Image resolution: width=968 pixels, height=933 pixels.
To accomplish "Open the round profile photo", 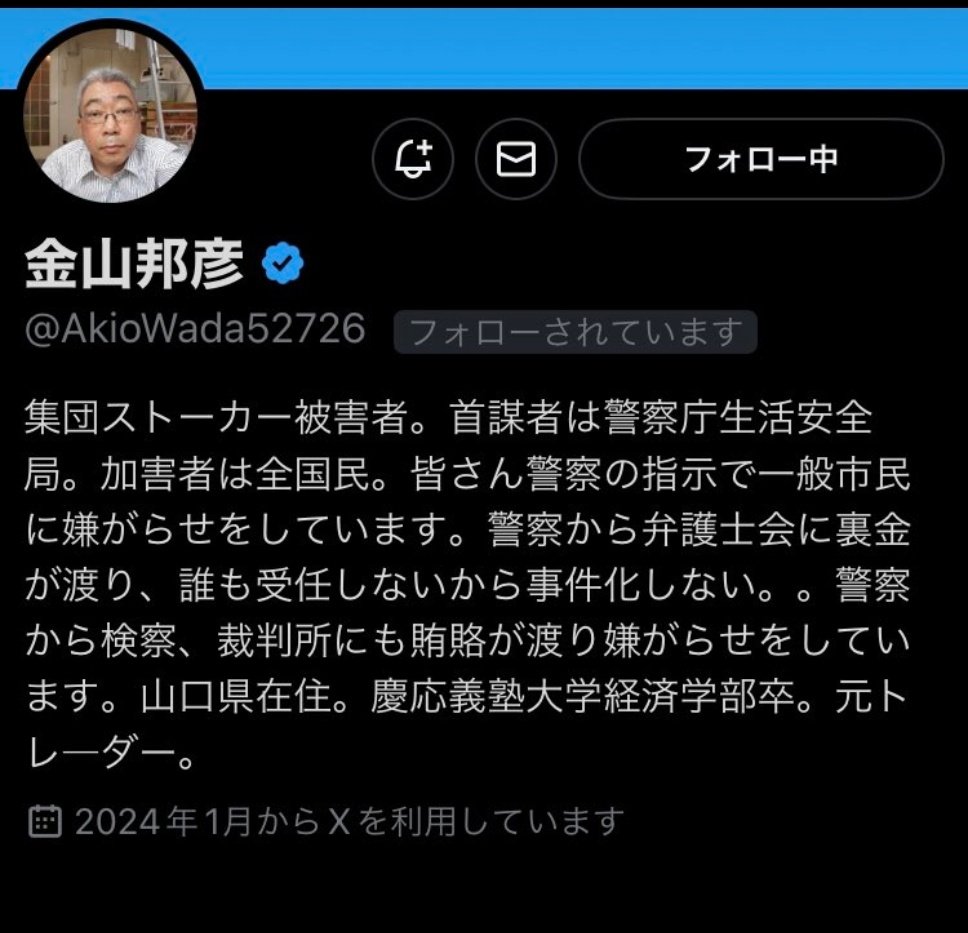I will [110, 115].
